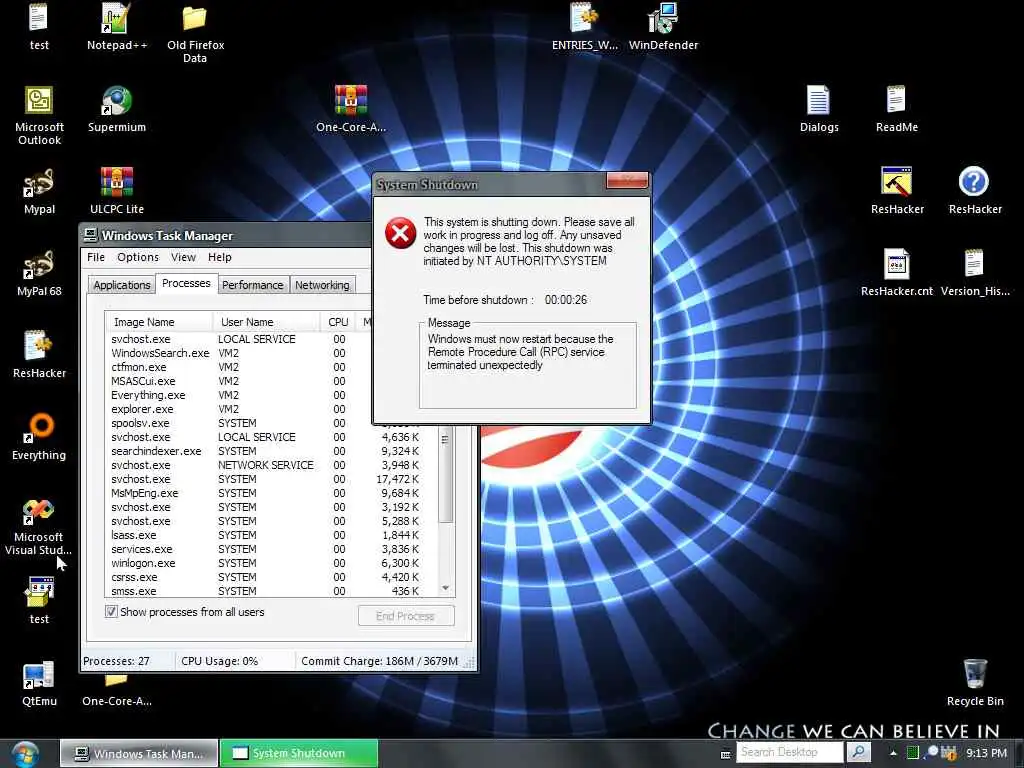Viewport: 1024px width, 768px height.
Task: Open the Dialogs document icon
Action: coord(818,108)
